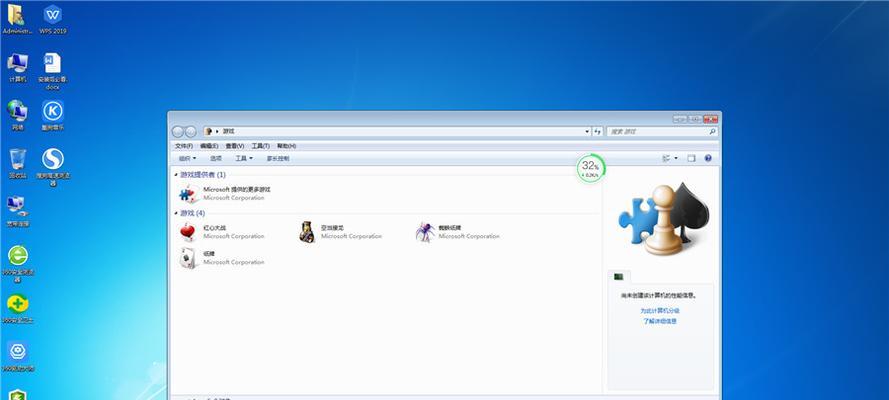889x400 pixels.
Task: Go forward with the Forward arrow
Action: [191, 131]
